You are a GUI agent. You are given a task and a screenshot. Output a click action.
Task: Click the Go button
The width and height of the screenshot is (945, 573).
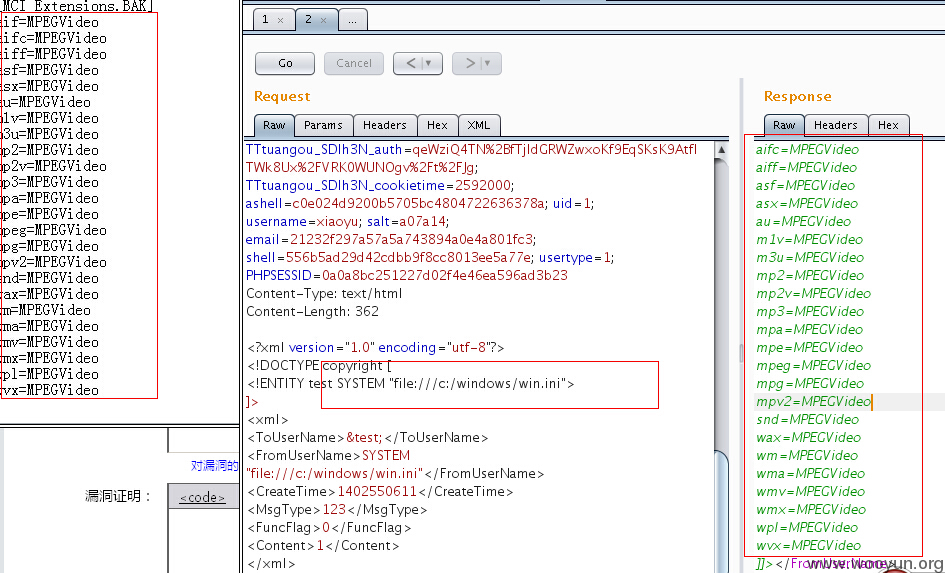coord(285,63)
